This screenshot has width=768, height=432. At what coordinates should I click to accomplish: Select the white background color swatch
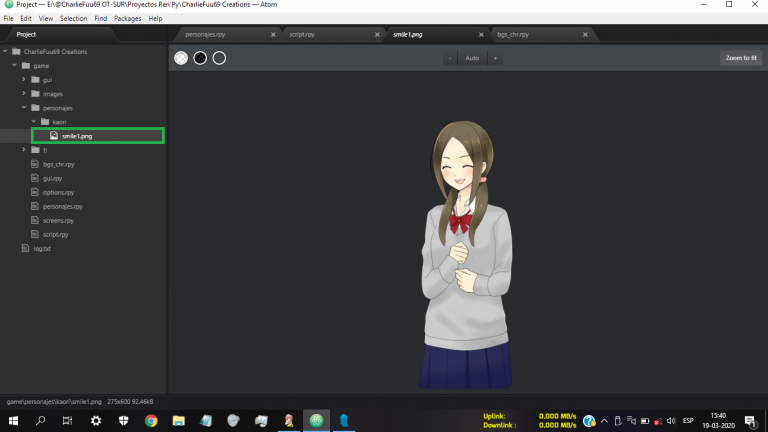[181, 58]
